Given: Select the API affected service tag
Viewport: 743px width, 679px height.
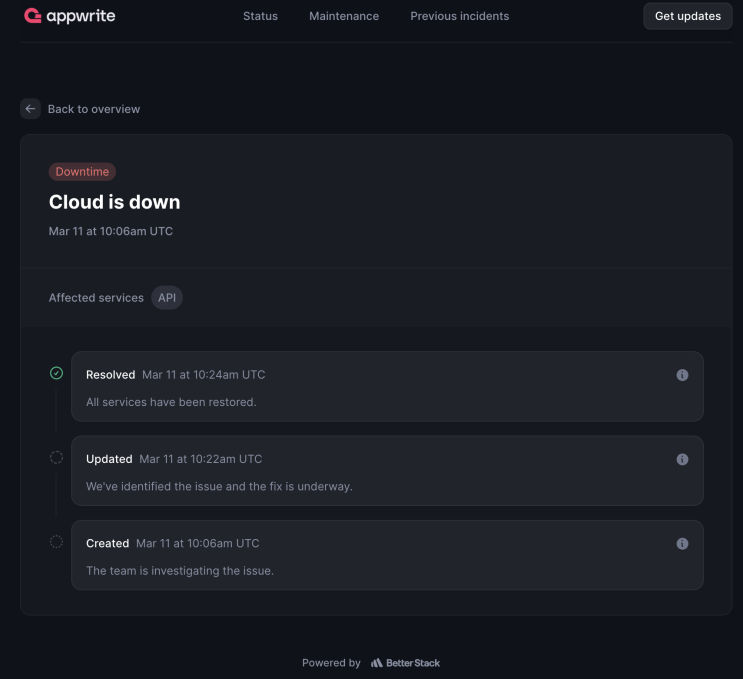Looking at the screenshot, I should pos(167,298).
